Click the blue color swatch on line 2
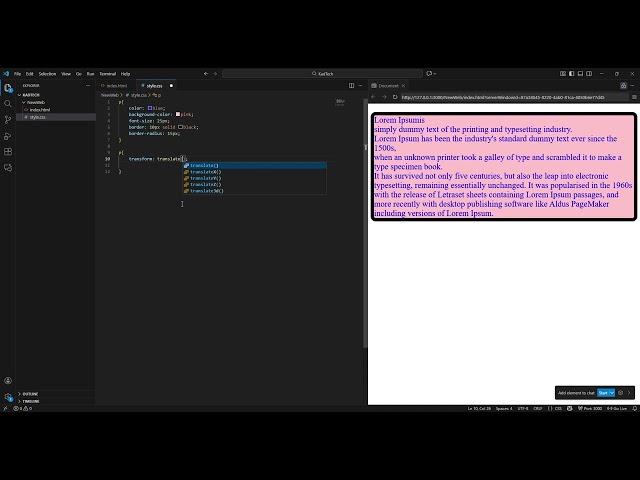 click(x=150, y=108)
